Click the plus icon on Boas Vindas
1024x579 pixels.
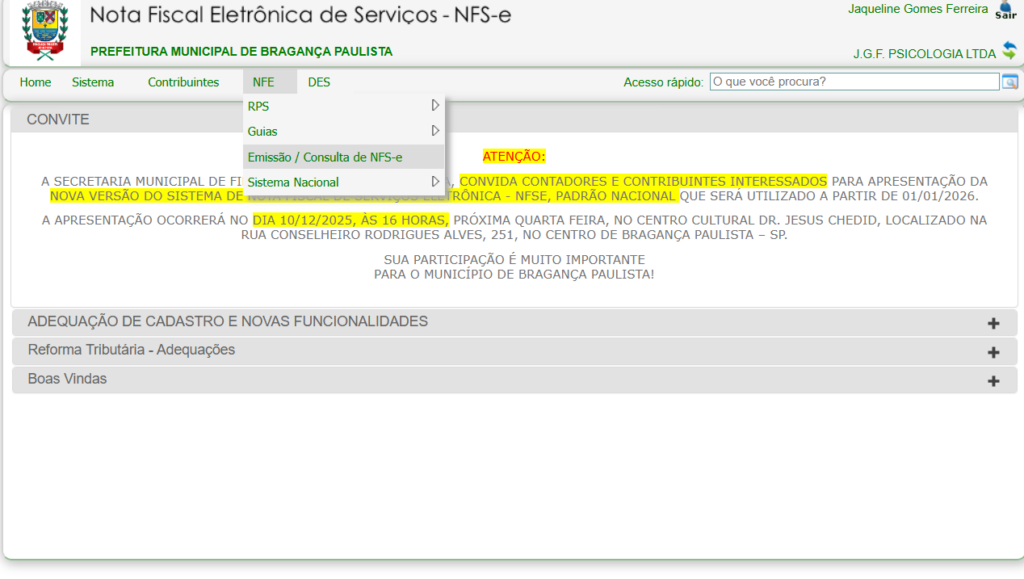pyautogui.click(x=993, y=381)
